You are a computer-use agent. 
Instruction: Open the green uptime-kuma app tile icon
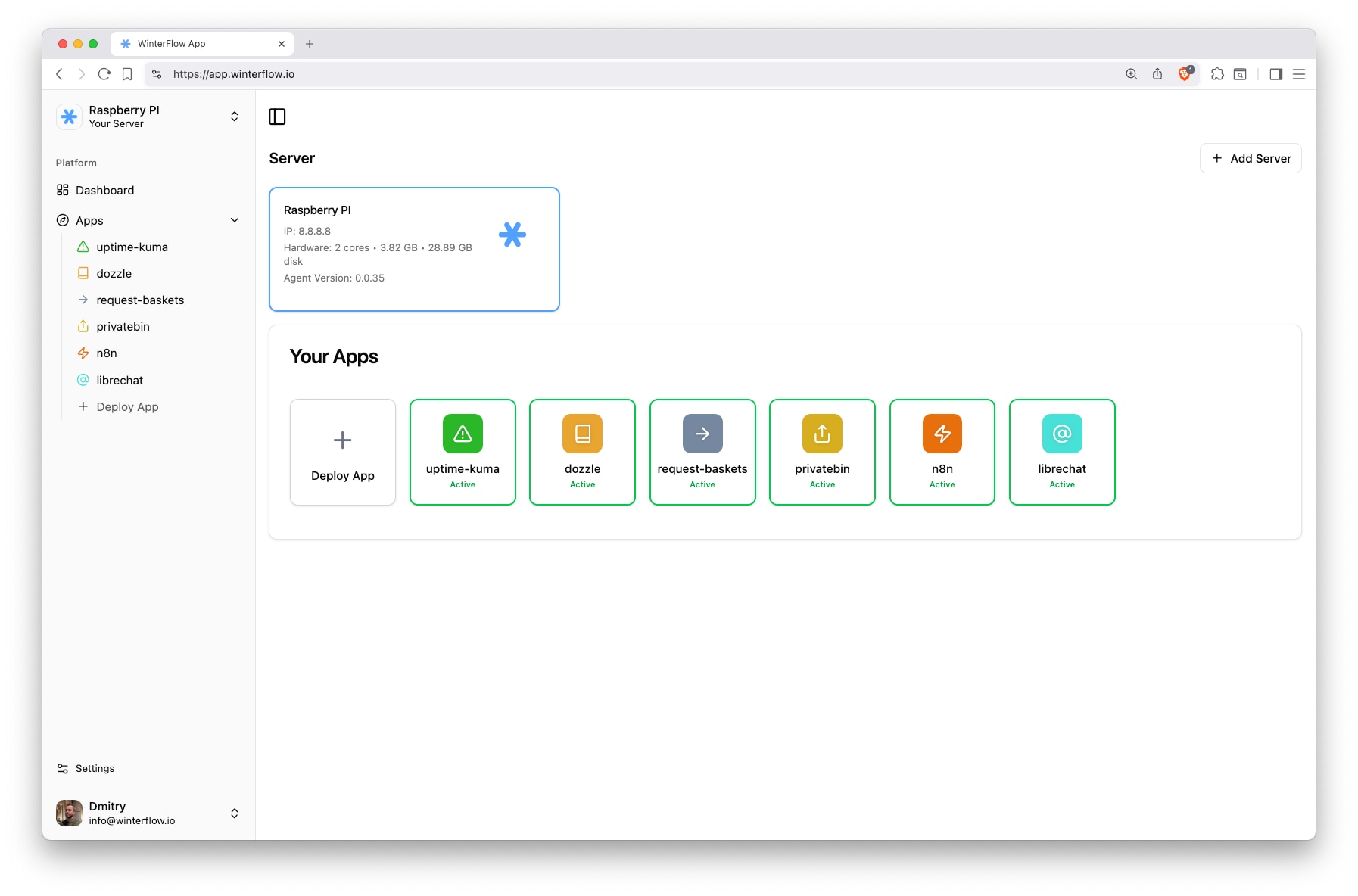click(x=463, y=434)
